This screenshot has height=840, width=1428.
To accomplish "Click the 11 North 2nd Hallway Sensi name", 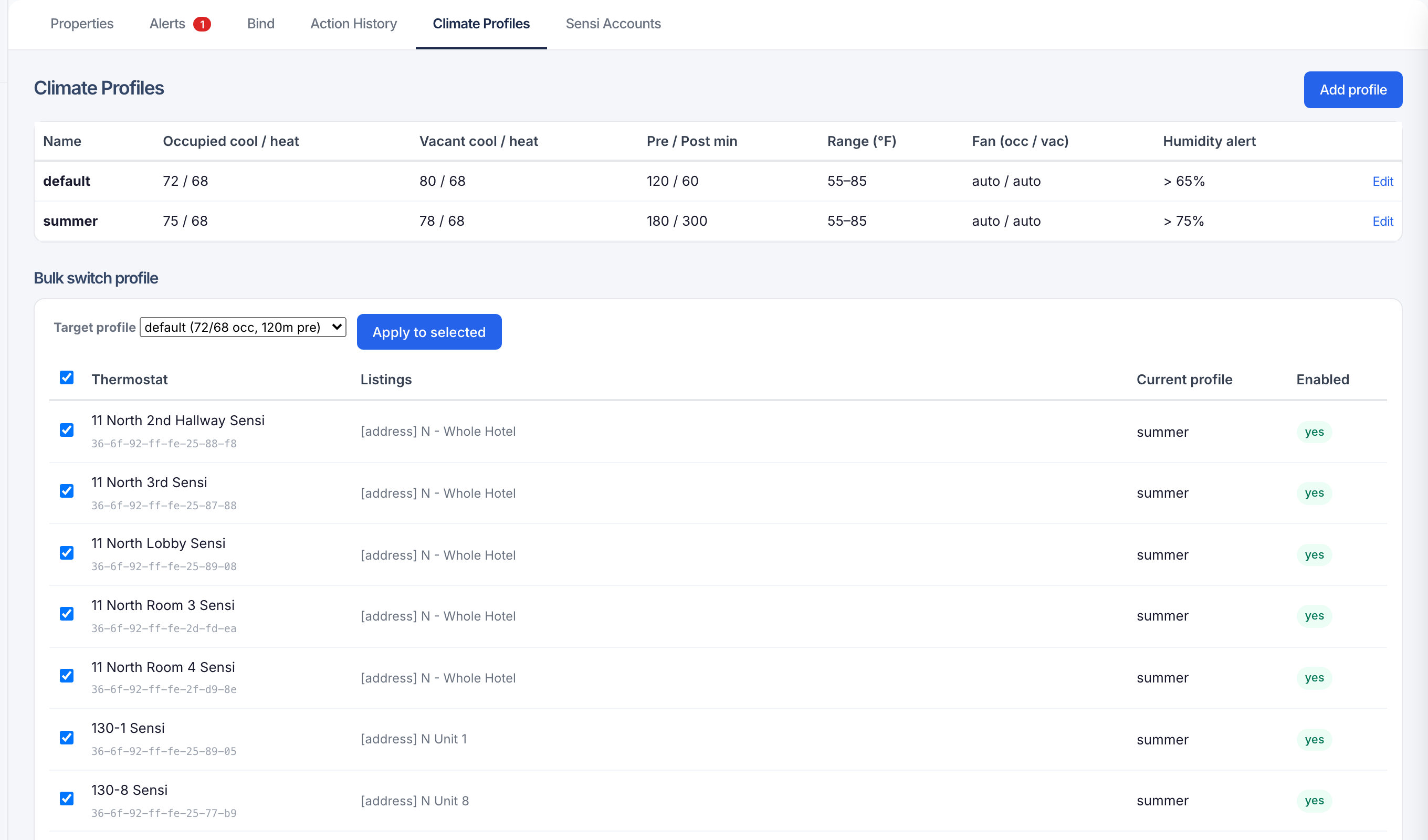I will (178, 421).
